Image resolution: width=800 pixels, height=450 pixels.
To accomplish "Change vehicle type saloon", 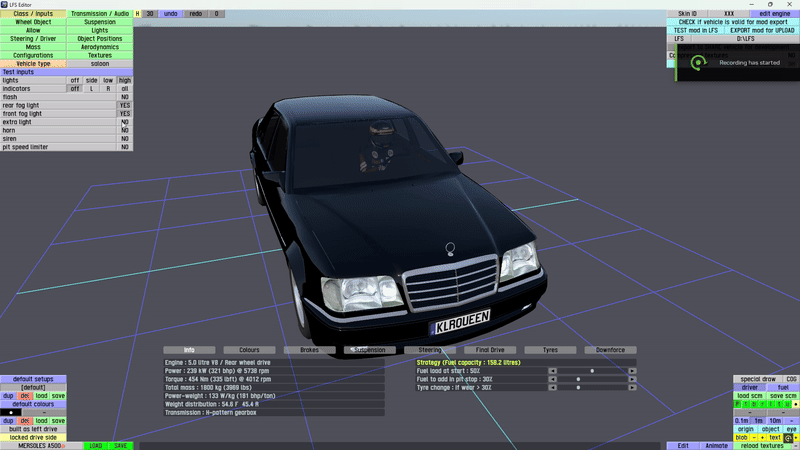I will [x=100, y=64].
